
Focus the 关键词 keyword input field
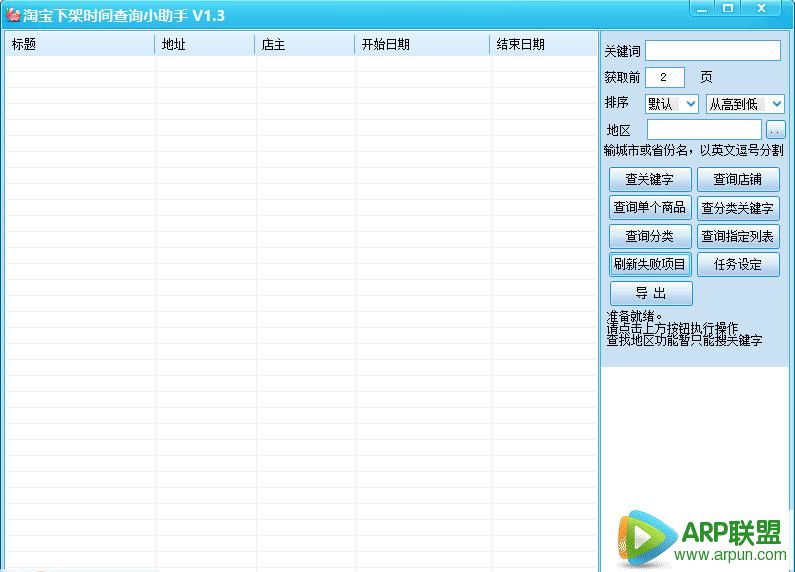point(712,51)
